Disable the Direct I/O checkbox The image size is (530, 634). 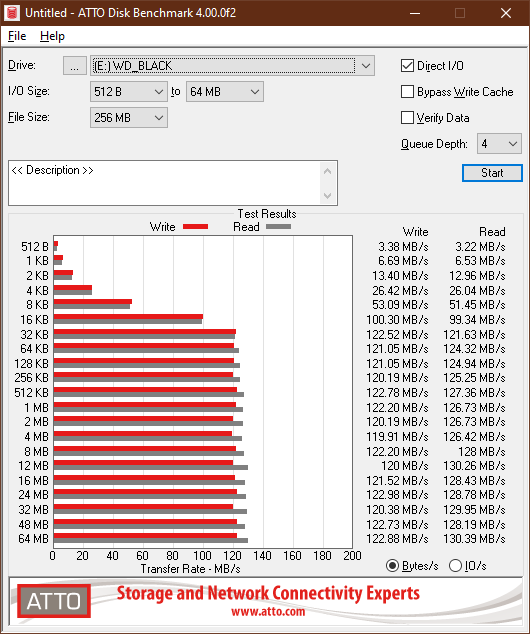coord(407,66)
